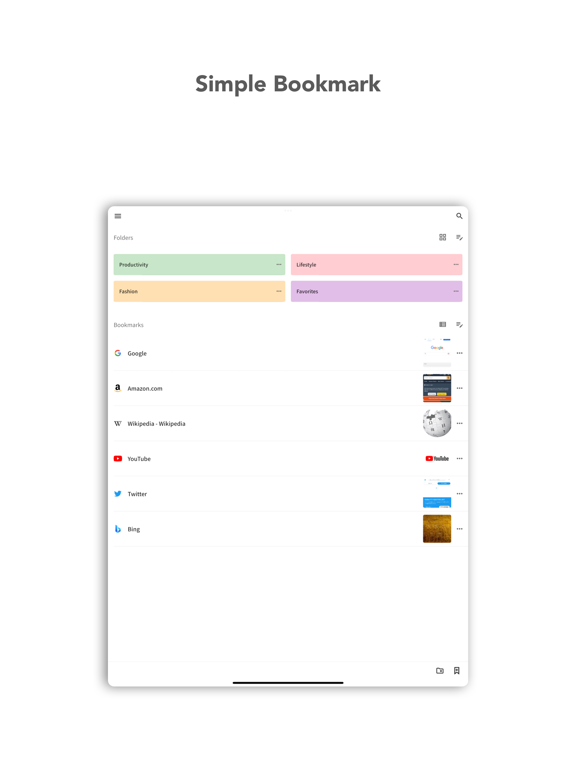
Task: Open Favorites folder more options
Action: click(x=456, y=291)
